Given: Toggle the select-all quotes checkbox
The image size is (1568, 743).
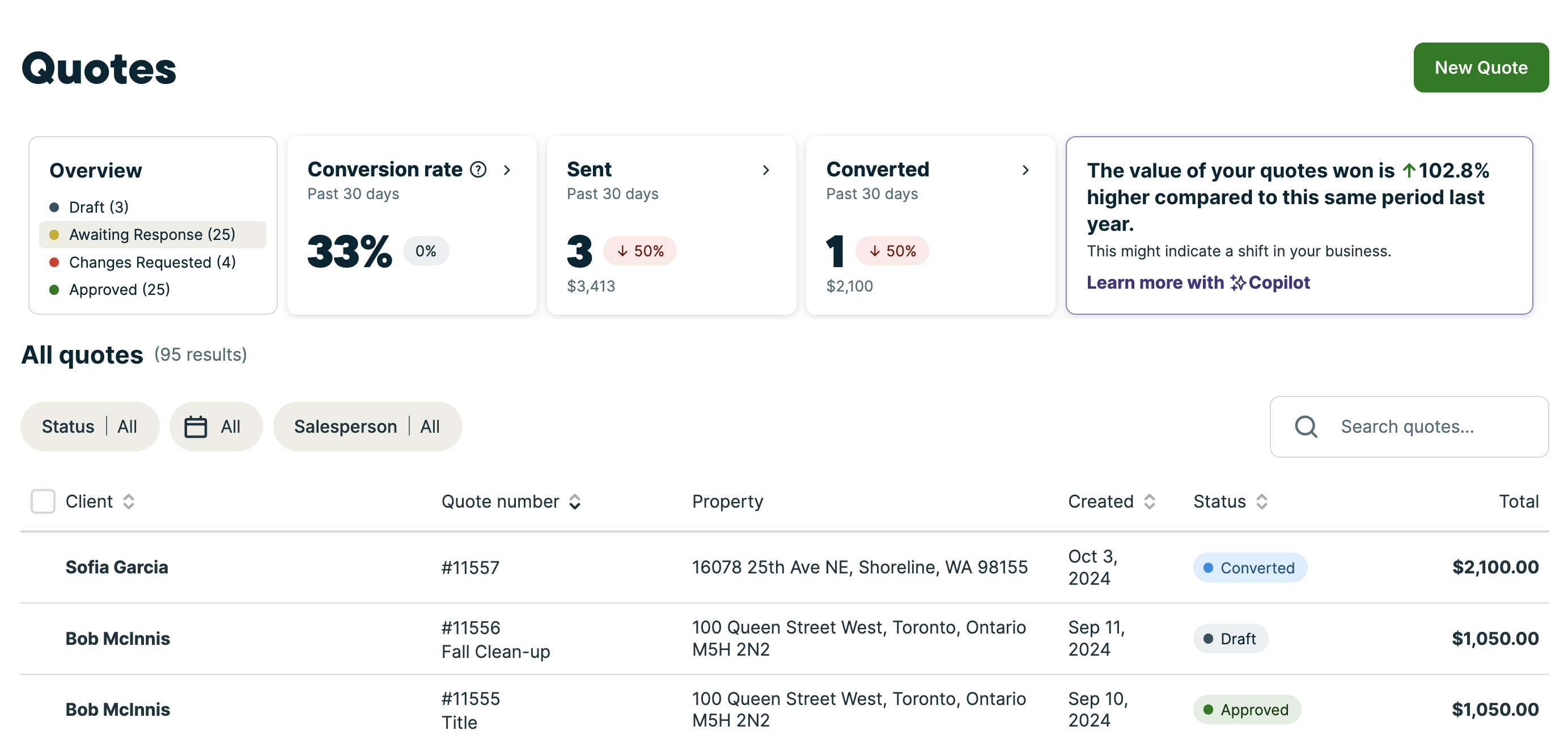Looking at the screenshot, I should 43,501.
